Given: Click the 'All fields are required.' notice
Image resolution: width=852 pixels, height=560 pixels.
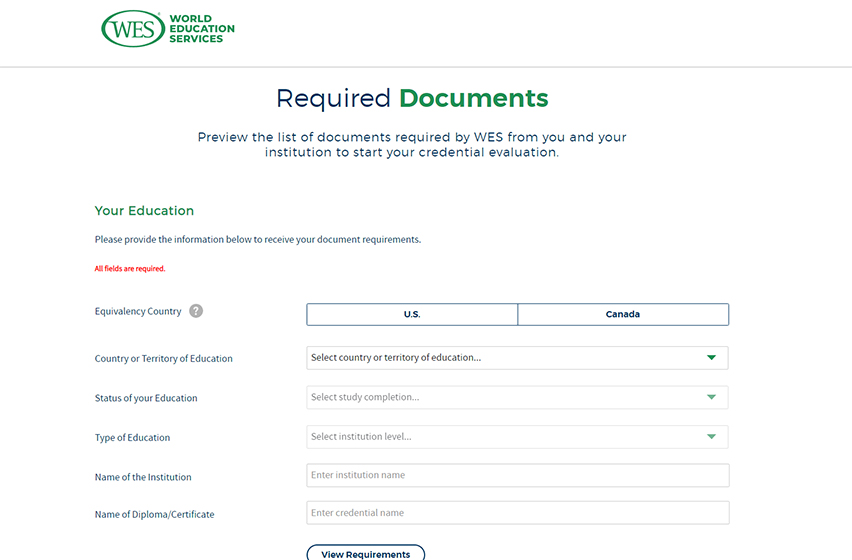Looking at the screenshot, I should pos(130,268).
